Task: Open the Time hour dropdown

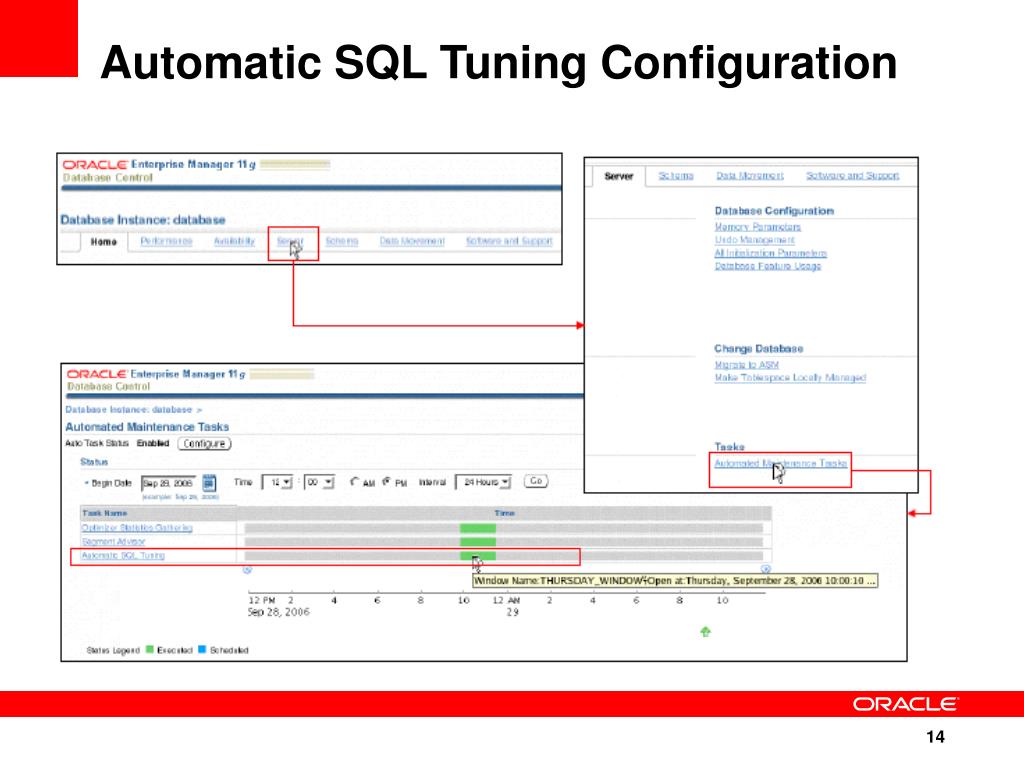Action: click(277, 483)
